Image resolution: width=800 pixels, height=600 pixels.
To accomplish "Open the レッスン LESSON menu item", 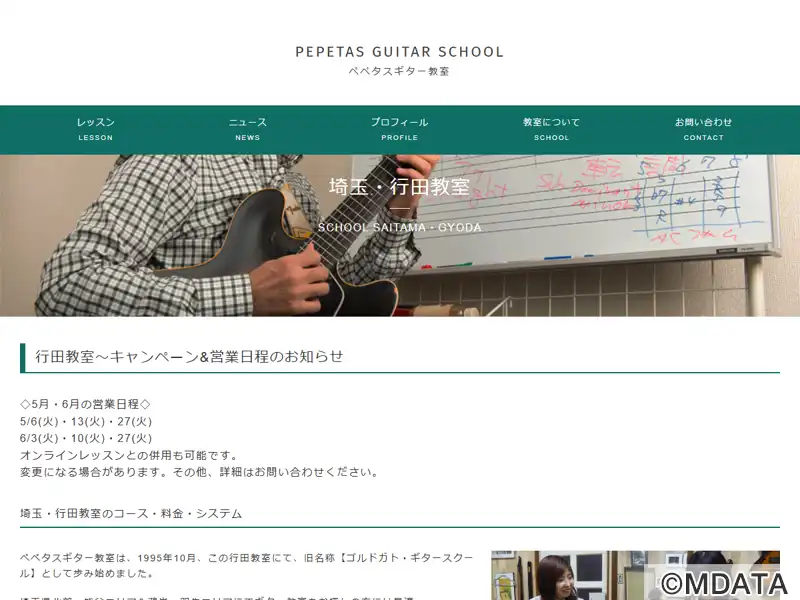I will point(95,130).
